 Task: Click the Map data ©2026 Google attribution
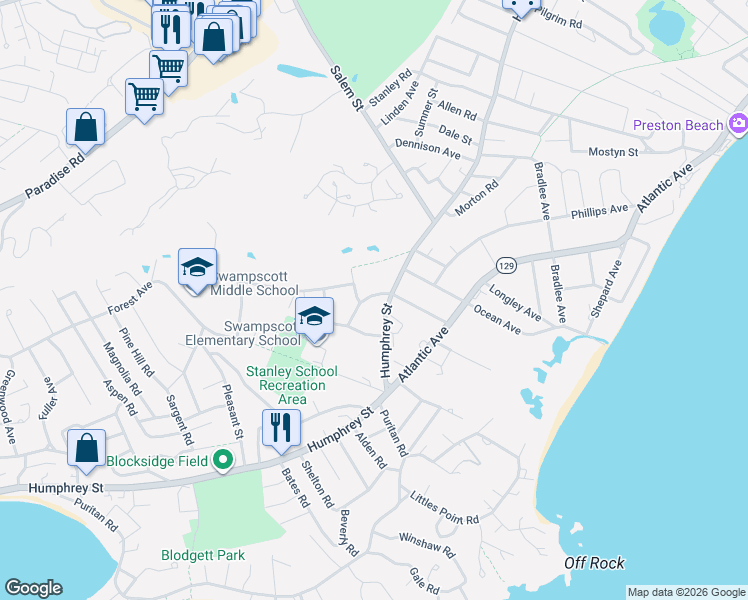pyautogui.click(x=687, y=592)
